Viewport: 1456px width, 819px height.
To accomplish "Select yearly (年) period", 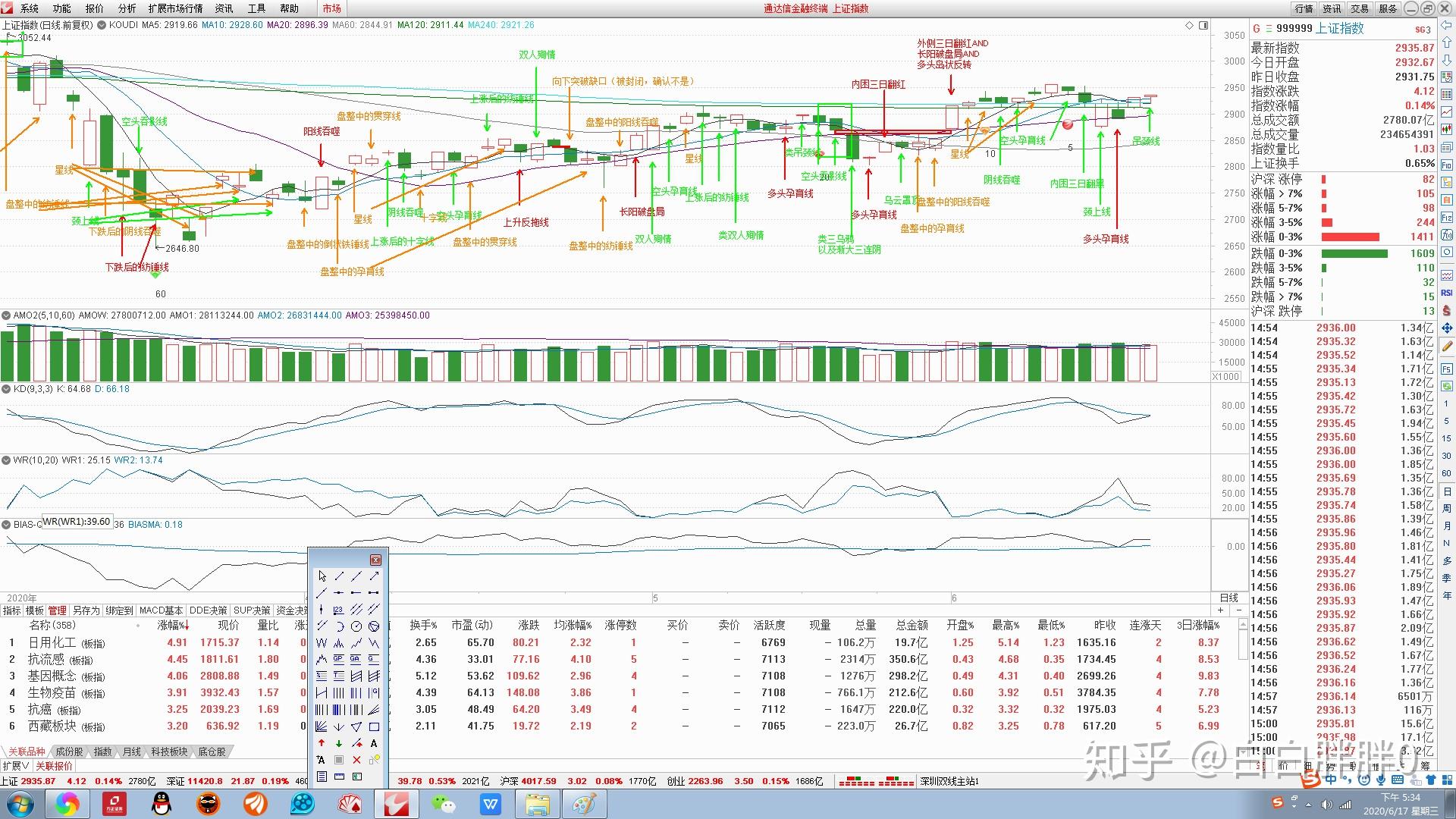I will tap(1447, 595).
